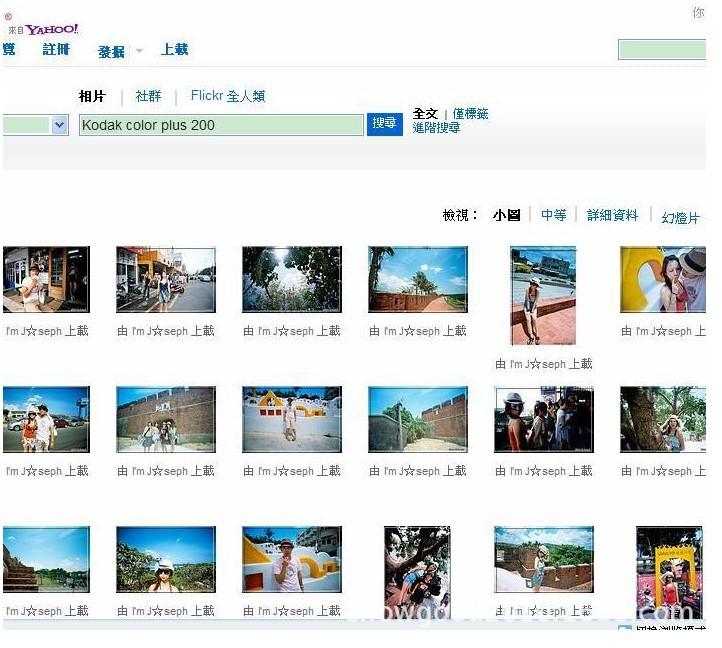Open the tall portrait photo of girl on red floor
722x648 pixels.
(x=543, y=296)
